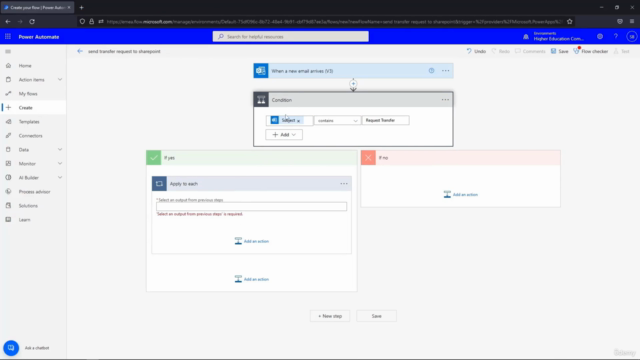Click the Save button below the flow
Screen dimensions: 640x360
[376, 316]
